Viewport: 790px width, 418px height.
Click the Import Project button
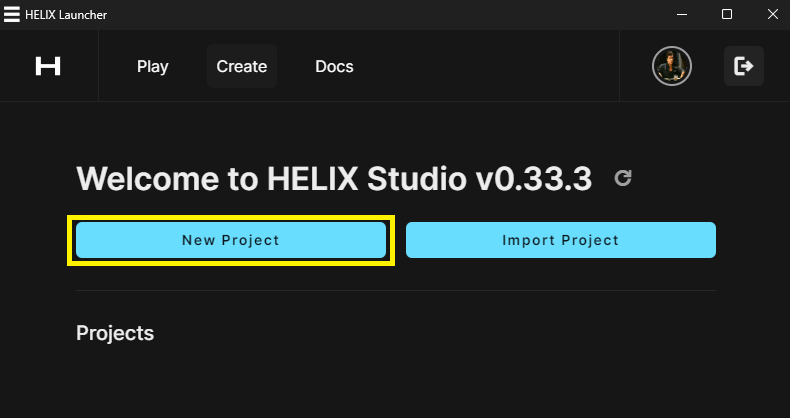560,240
